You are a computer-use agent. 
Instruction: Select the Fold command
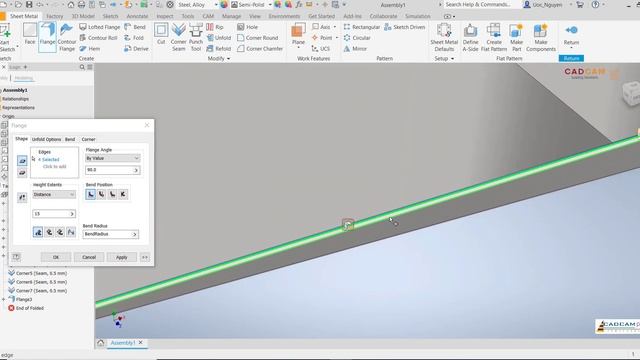(134, 38)
